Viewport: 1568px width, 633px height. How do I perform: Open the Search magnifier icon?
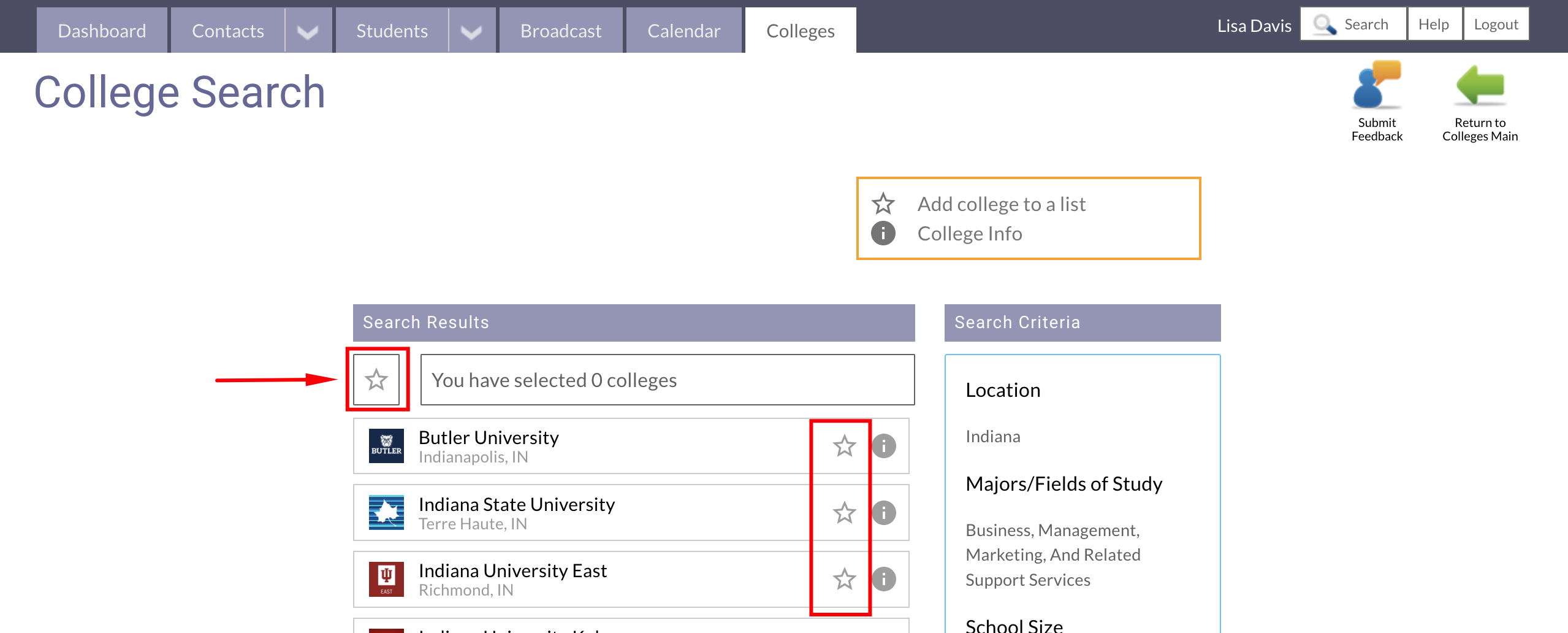[1323, 24]
